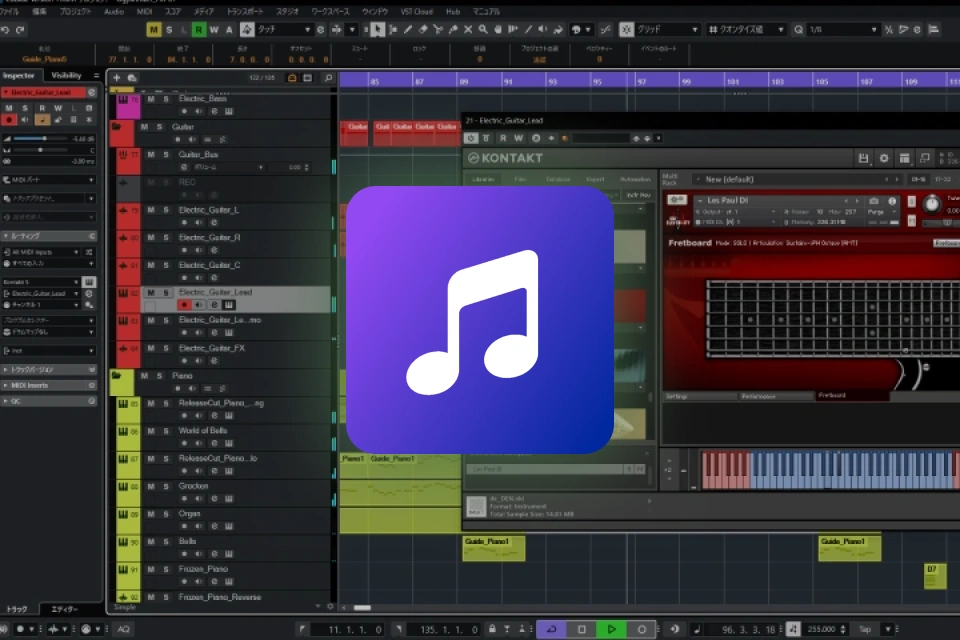960x640 pixels.
Task: Open the VST Cloud menu
Action: tap(416, 12)
